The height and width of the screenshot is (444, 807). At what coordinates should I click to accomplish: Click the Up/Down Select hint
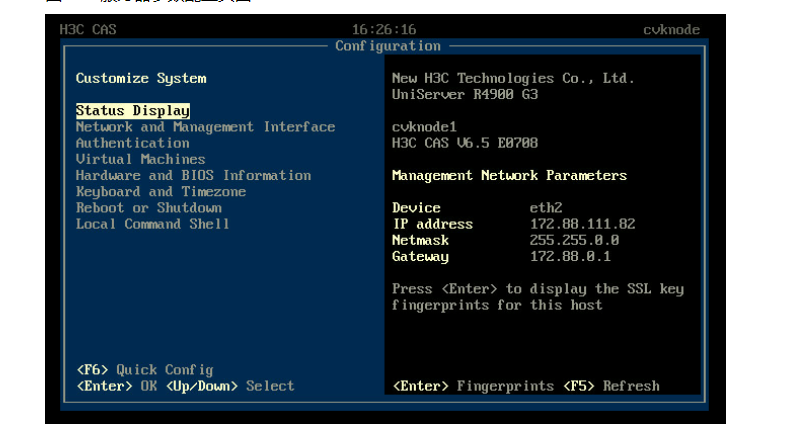click(230, 386)
